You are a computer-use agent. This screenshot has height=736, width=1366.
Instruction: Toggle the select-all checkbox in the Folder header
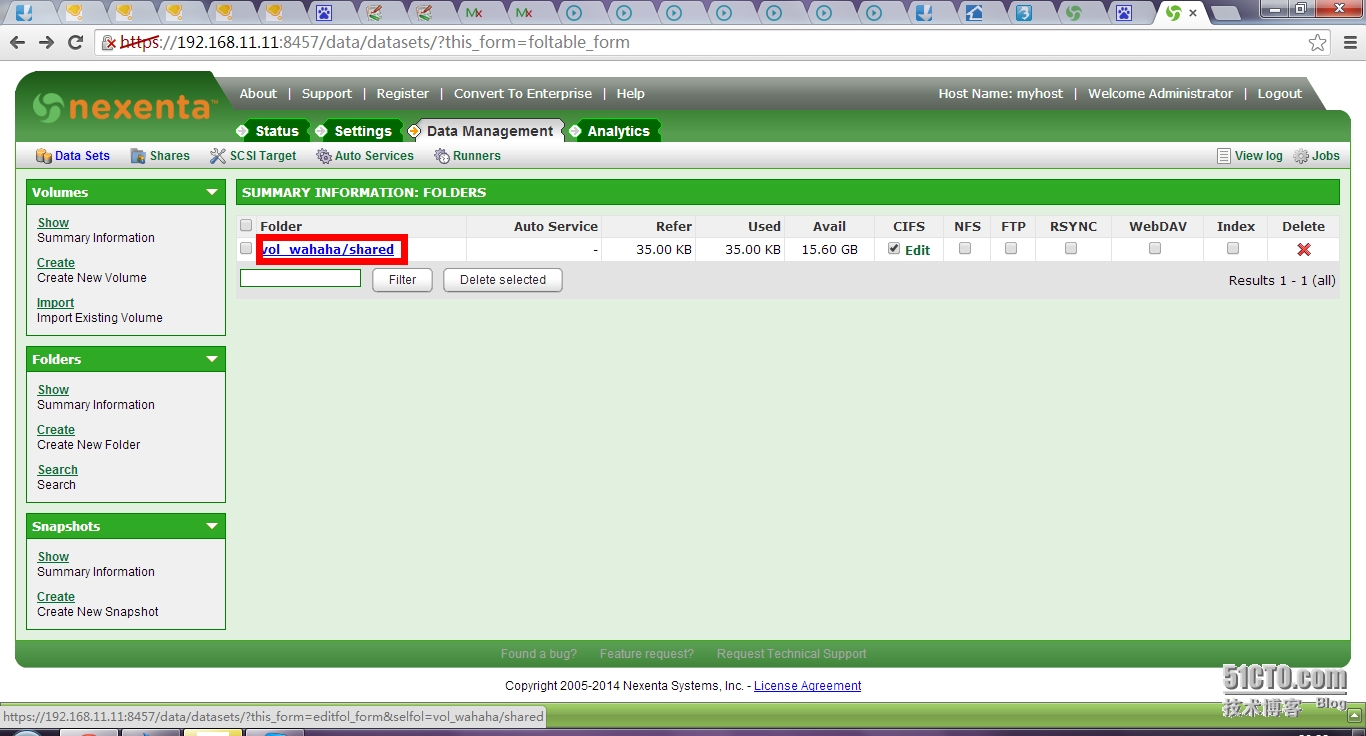pyautogui.click(x=246, y=226)
